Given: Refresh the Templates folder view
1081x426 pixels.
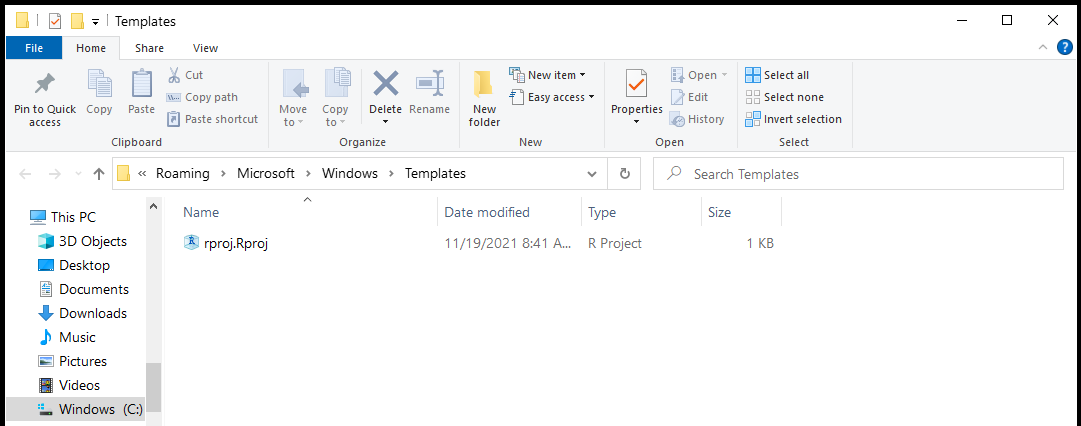Looking at the screenshot, I should 625,173.
